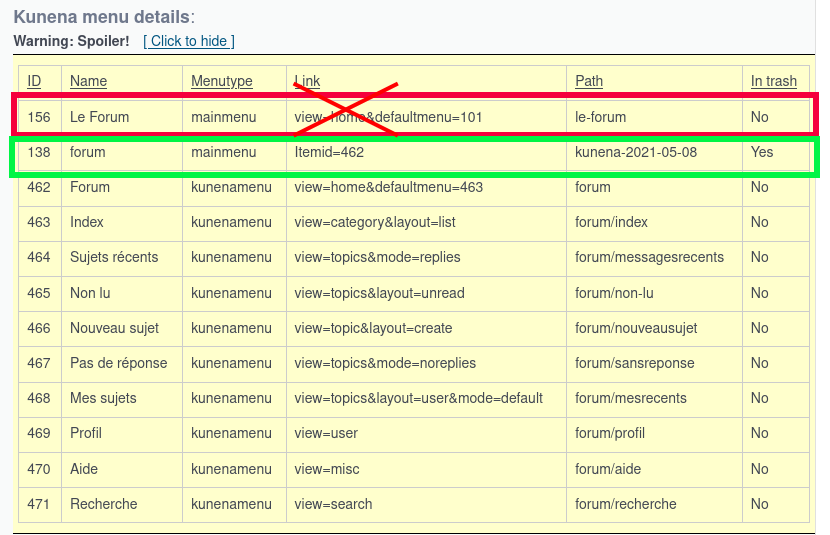Click the 'kunena-2021-05-08' path cell

tap(634, 152)
